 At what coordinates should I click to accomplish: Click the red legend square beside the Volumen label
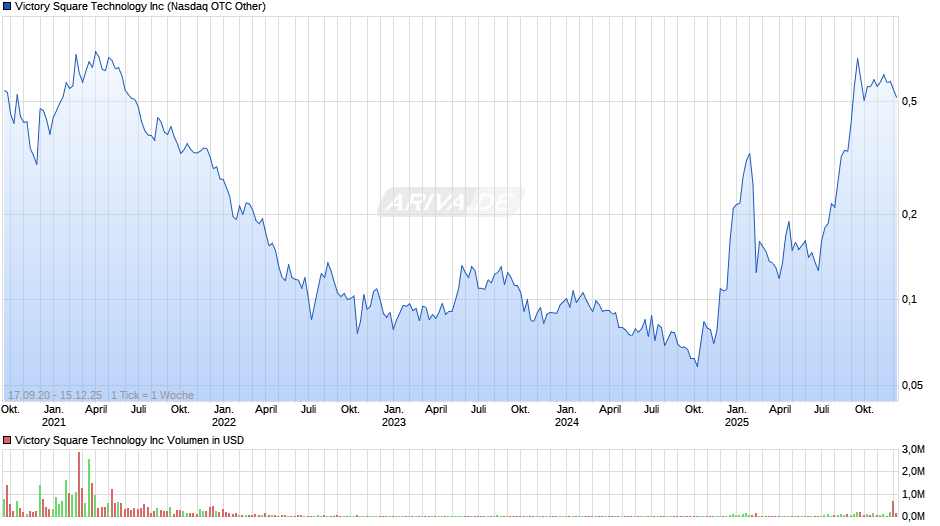coord(7,440)
